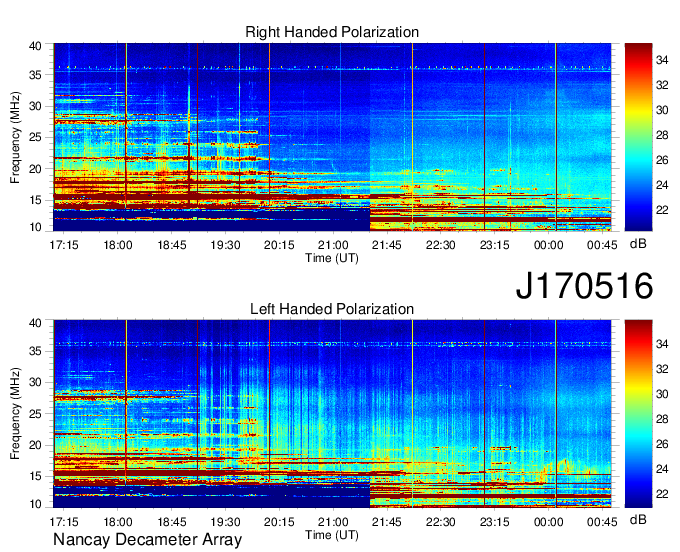Image resolution: width=680 pixels, height=552 pixels.
Task: Click 'Frequency (MHz)' axis label of Left Handed plot
Action: 15,414
